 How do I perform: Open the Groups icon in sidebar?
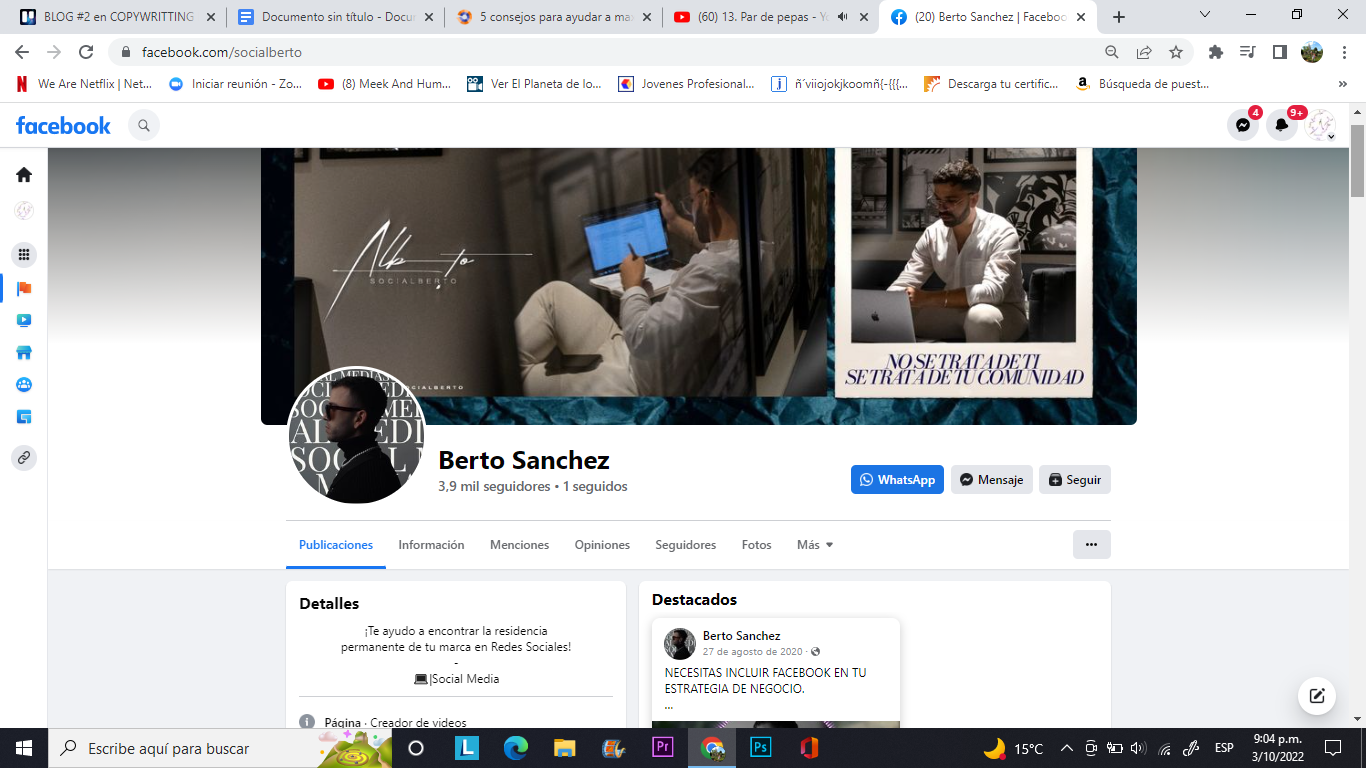coord(24,385)
